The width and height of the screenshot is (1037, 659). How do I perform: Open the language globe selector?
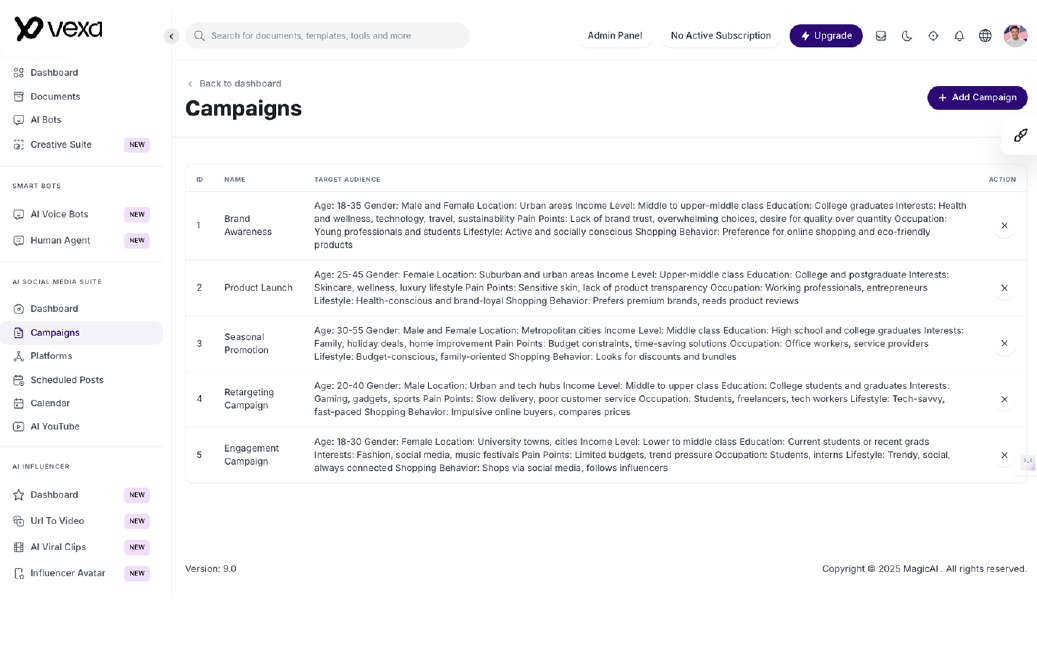click(985, 36)
